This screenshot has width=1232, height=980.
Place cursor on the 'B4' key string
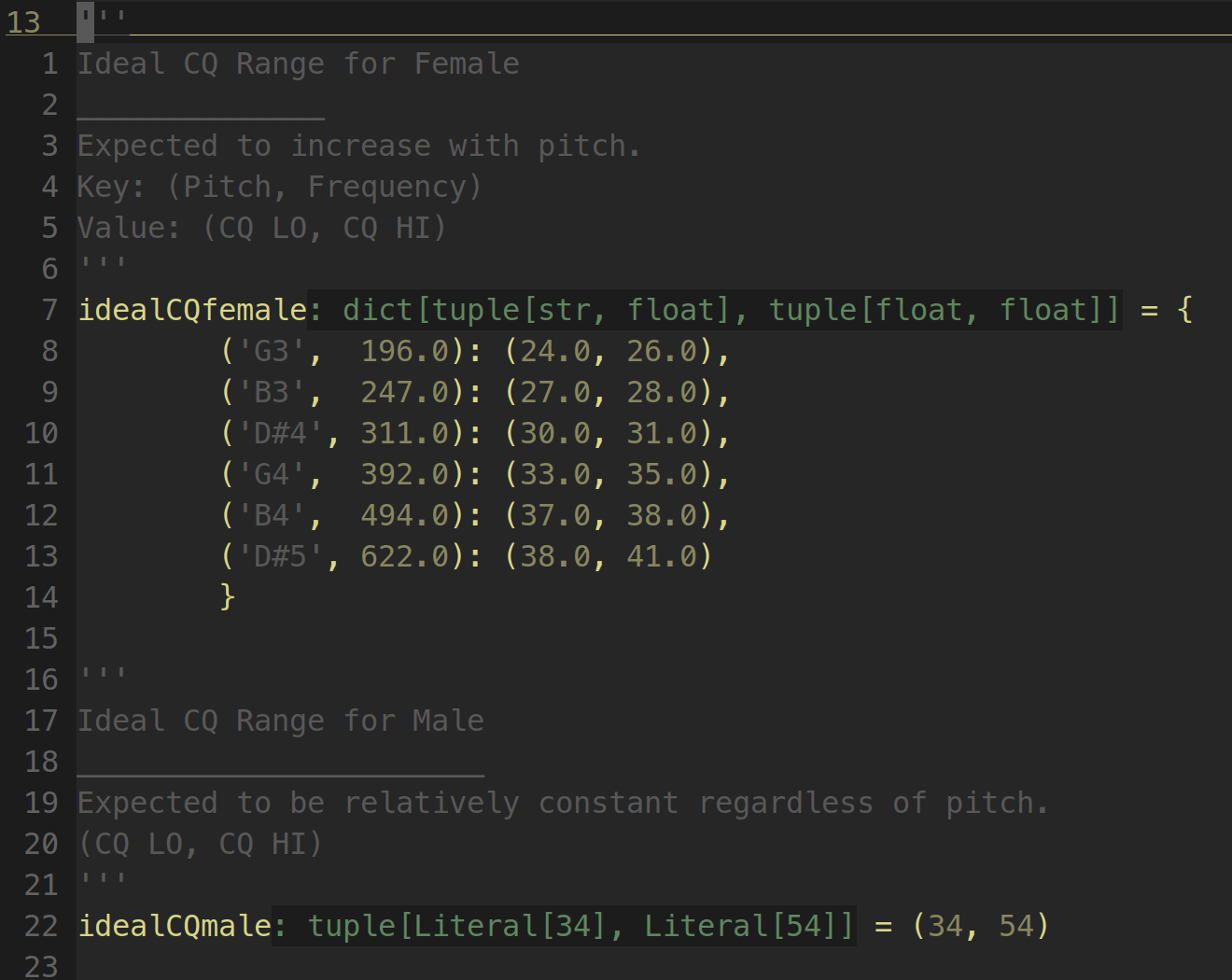pyautogui.click(x=272, y=515)
